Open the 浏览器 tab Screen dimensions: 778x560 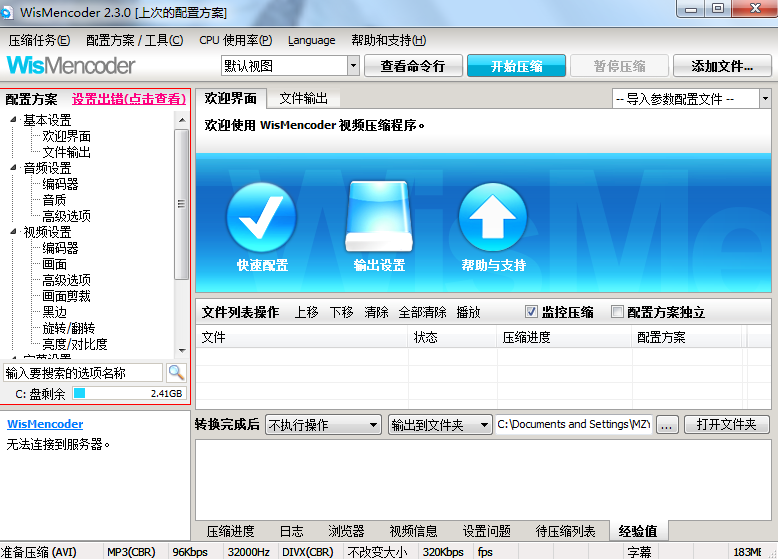pyautogui.click(x=346, y=531)
